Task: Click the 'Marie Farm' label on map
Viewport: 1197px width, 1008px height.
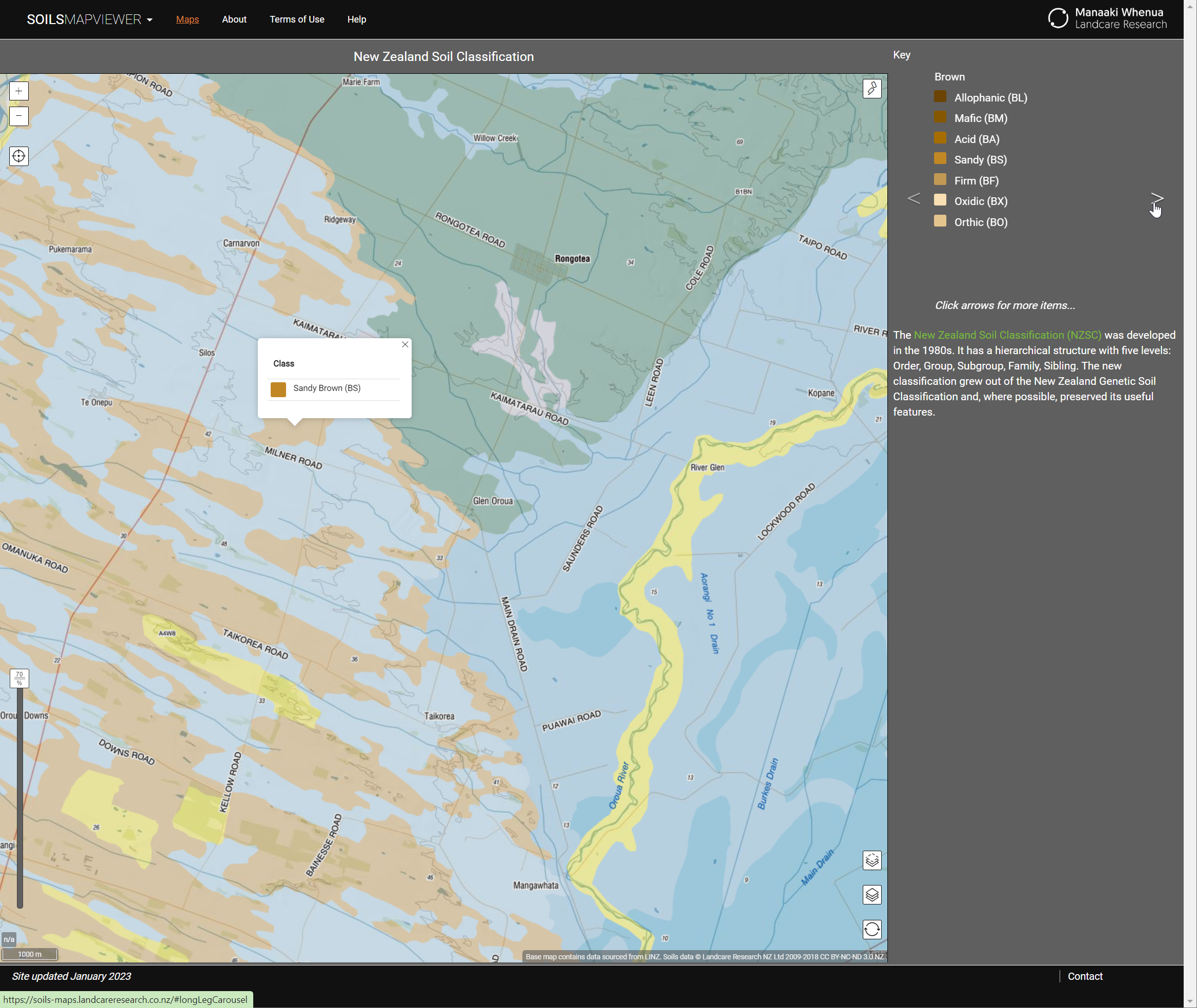Action: click(x=361, y=83)
